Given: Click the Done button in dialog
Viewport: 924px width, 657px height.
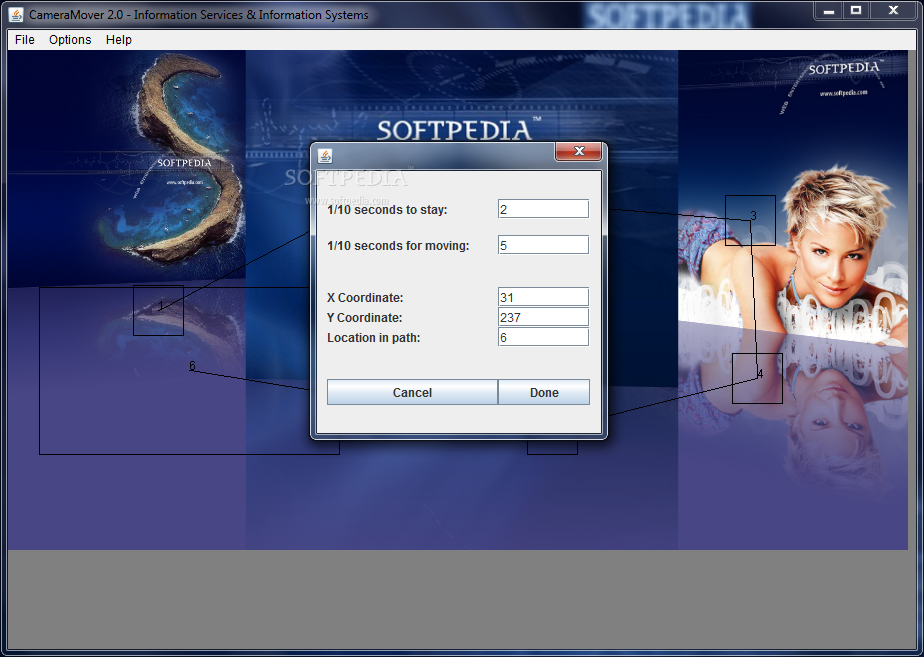Looking at the screenshot, I should click(x=544, y=392).
